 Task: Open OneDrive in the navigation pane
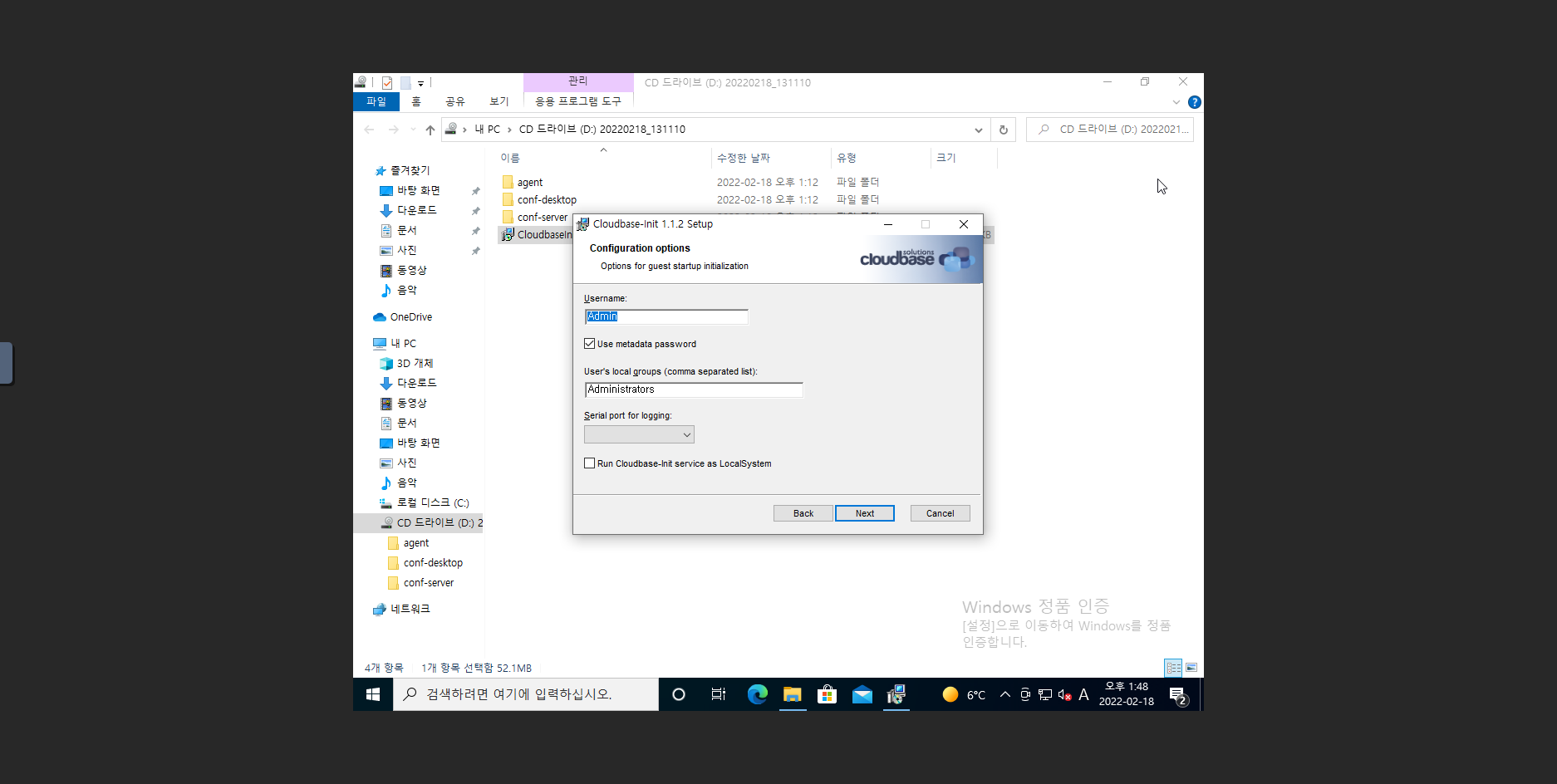(x=410, y=317)
